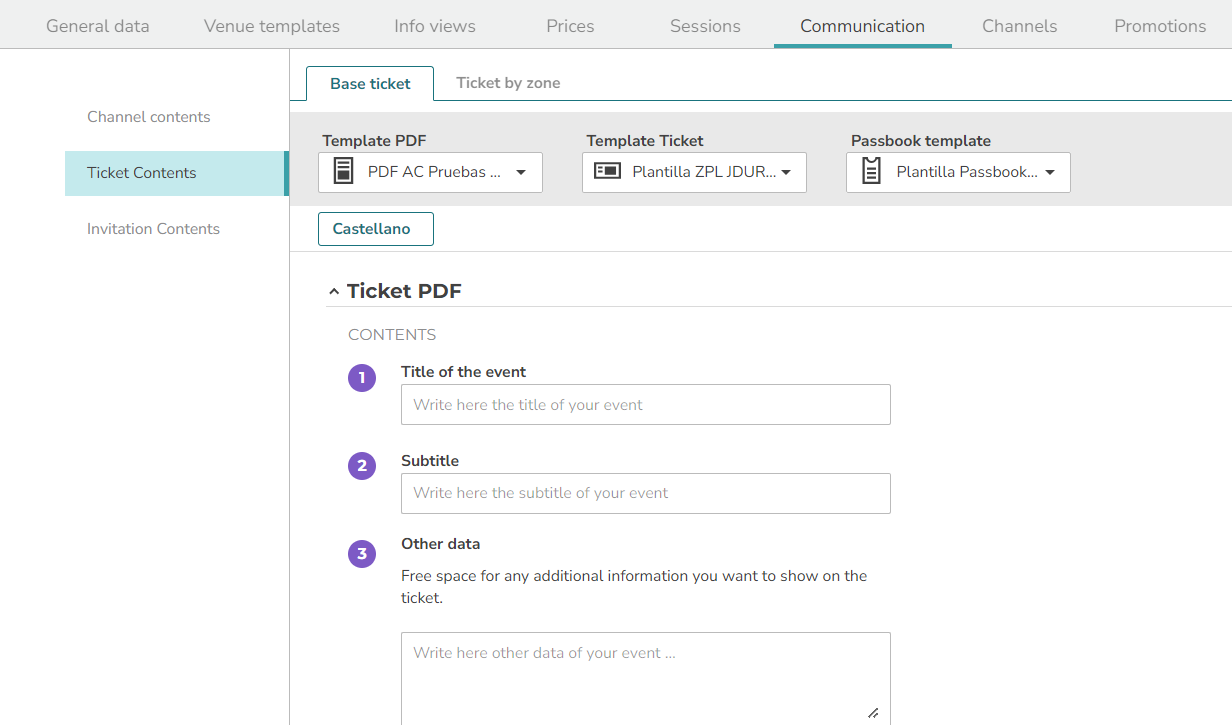Collapse the Ticket PDF section
Screen dimensions: 1232x725
click(x=334, y=292)
